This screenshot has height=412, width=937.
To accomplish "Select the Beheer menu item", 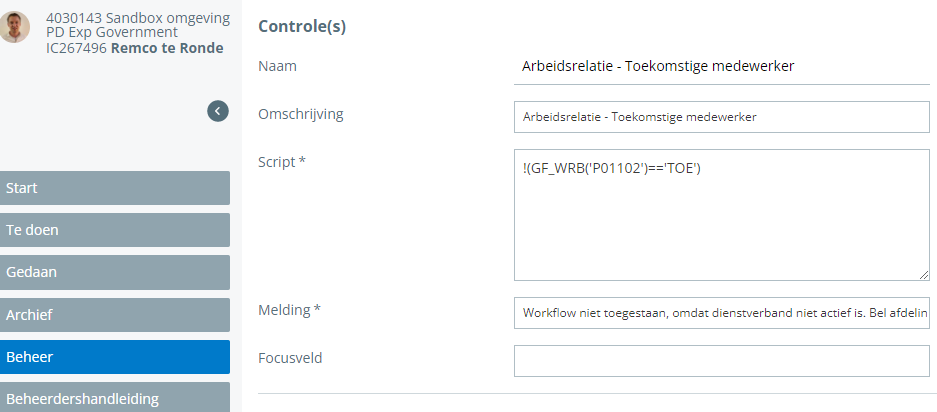I will (x=115, y=357).
